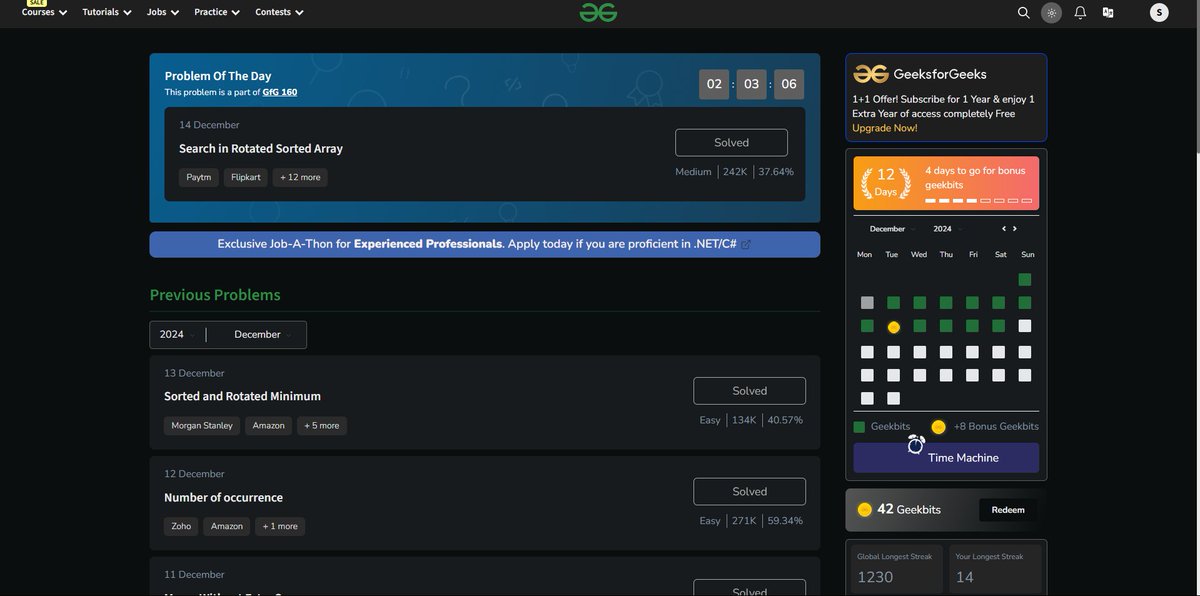The image size is (1200, 596).
Task: Click the alarm clock icon above Time Machine
Action: click(x=916, y=444)
